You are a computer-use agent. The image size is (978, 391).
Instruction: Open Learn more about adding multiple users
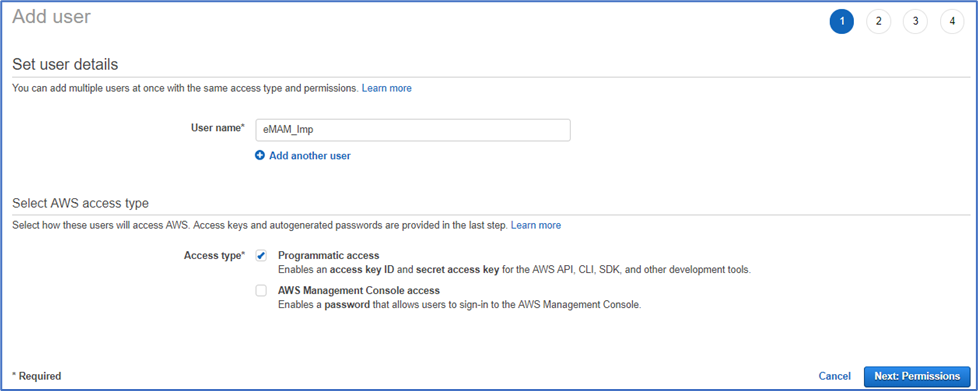click(387, 89)
